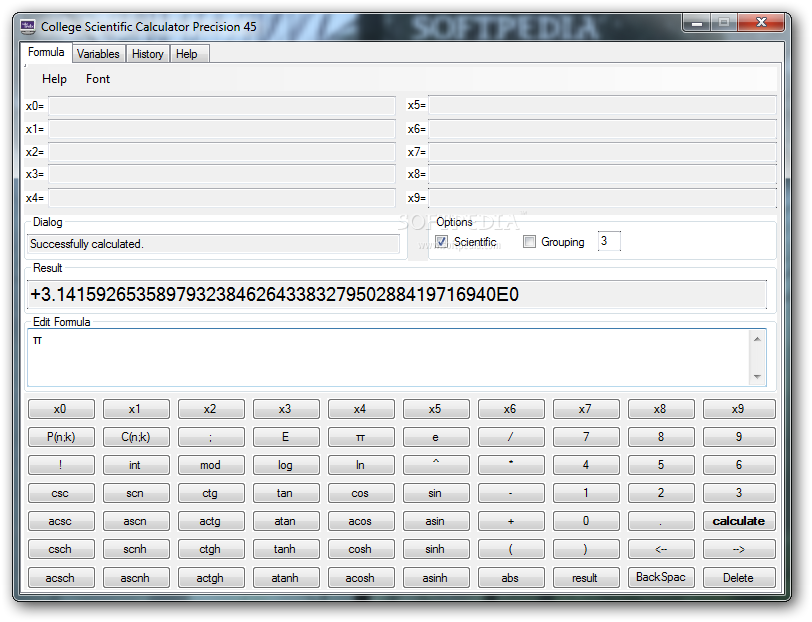Image resolution: width=812 pixels, height=622 pixels.
Task: Click the sin function button
Action: (436, 493)
